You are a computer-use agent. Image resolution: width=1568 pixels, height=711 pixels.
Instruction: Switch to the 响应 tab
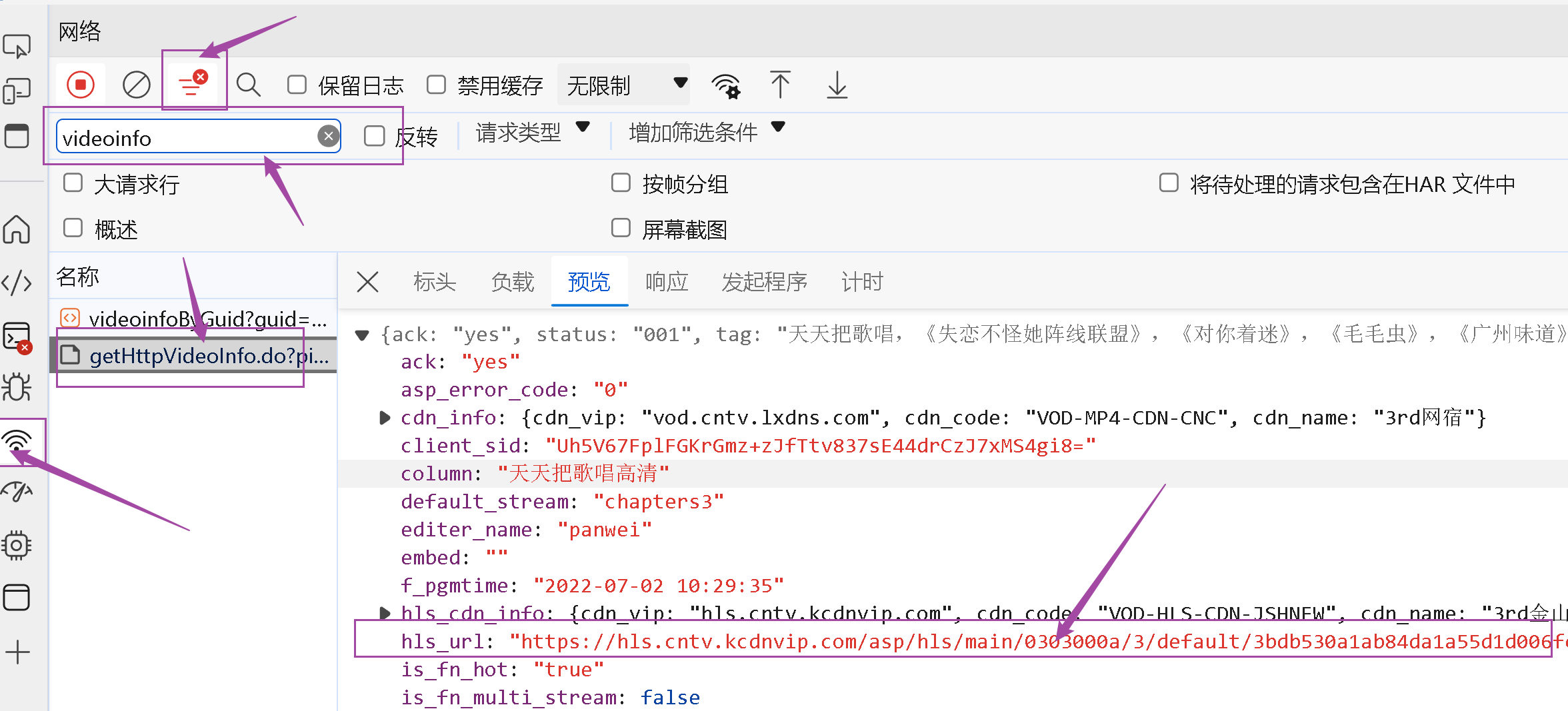[x=667, y=282]
